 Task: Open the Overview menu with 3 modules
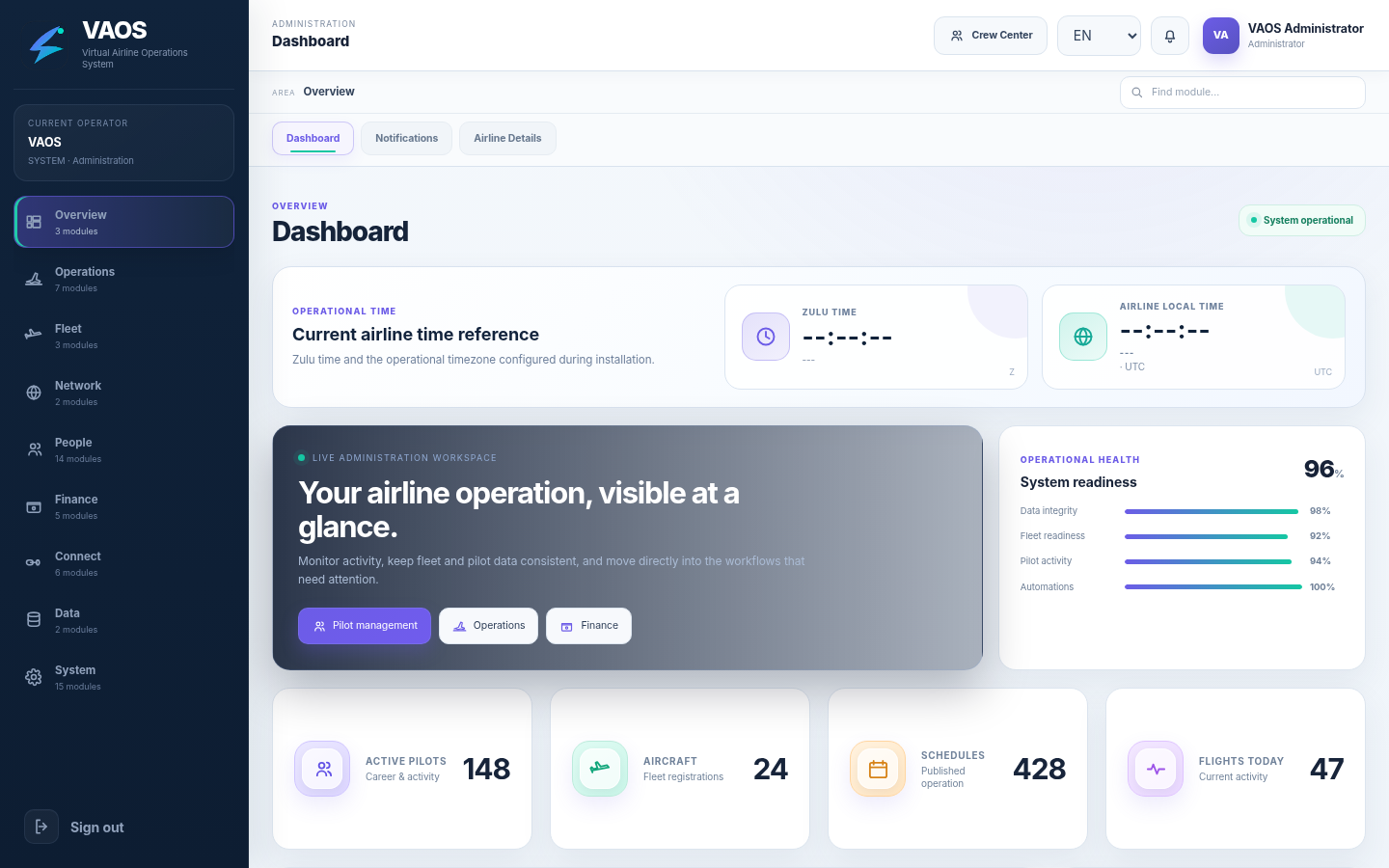(x=124, y=222)
